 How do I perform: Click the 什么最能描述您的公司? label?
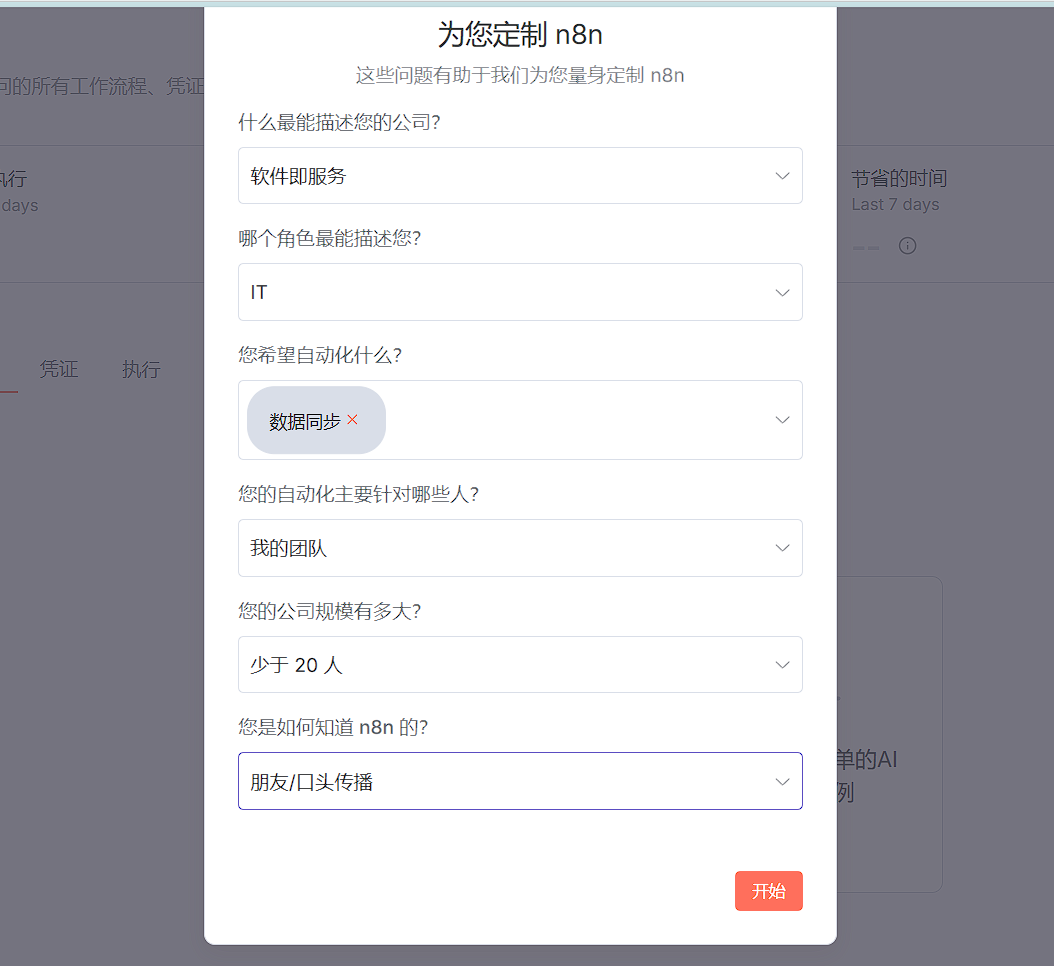click(x=339, y=122)
